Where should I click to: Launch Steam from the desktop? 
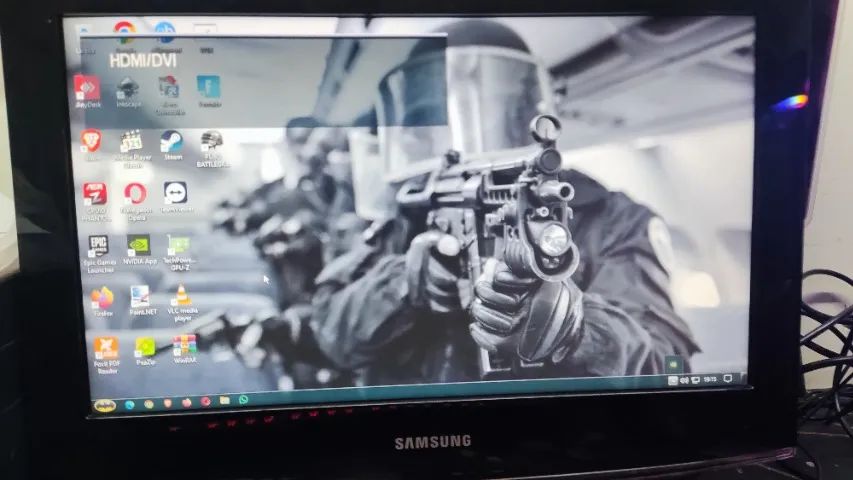pos(172,145)
